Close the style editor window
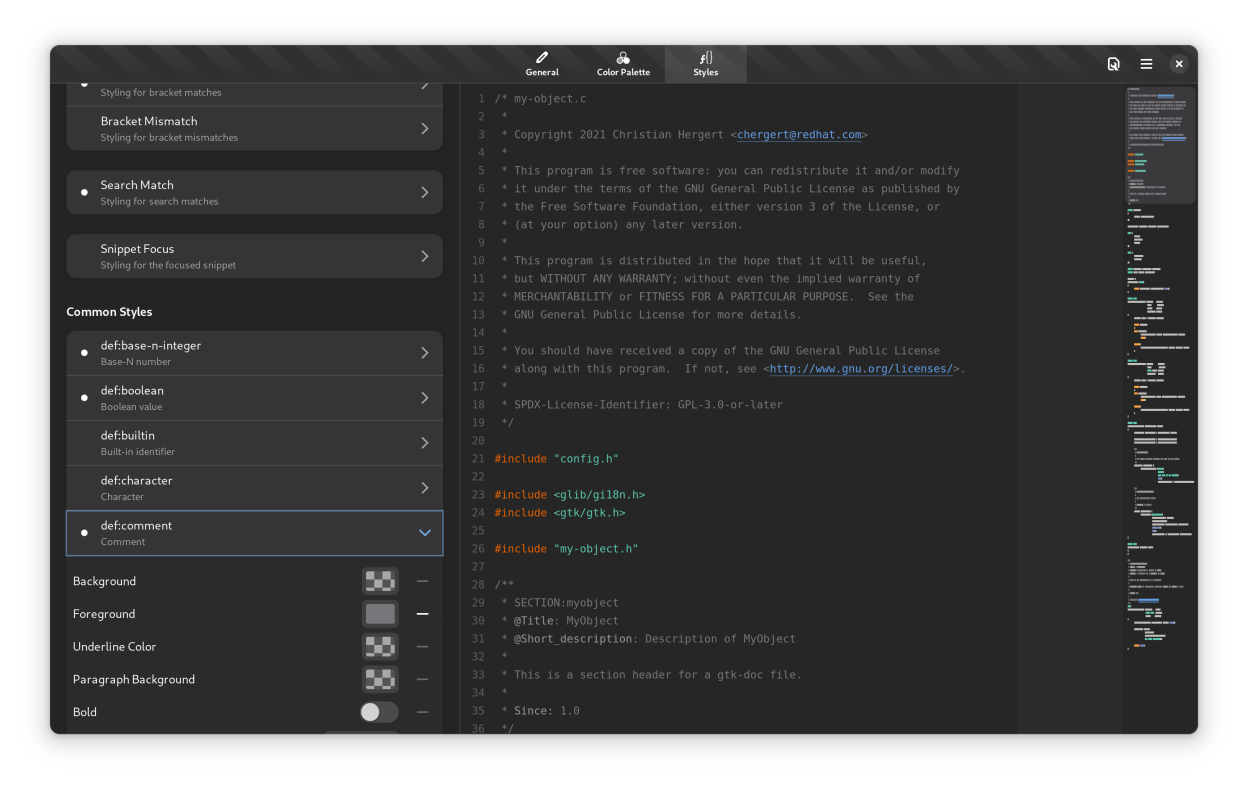 (x=1179, y=64)
